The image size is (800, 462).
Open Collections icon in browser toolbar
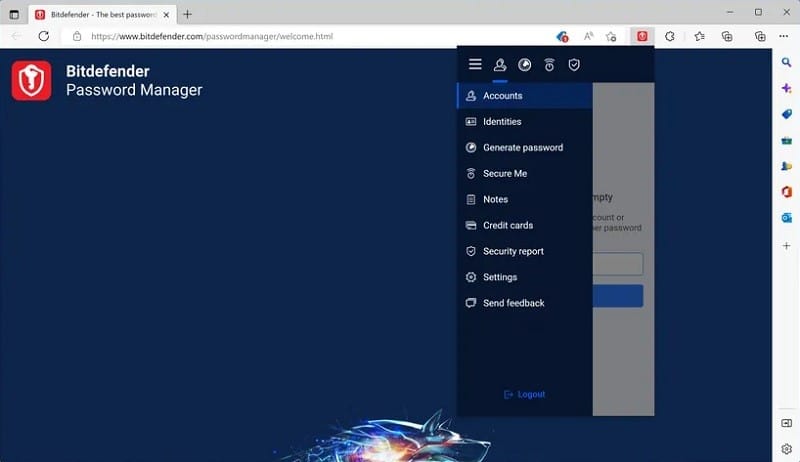coord(727,36)
